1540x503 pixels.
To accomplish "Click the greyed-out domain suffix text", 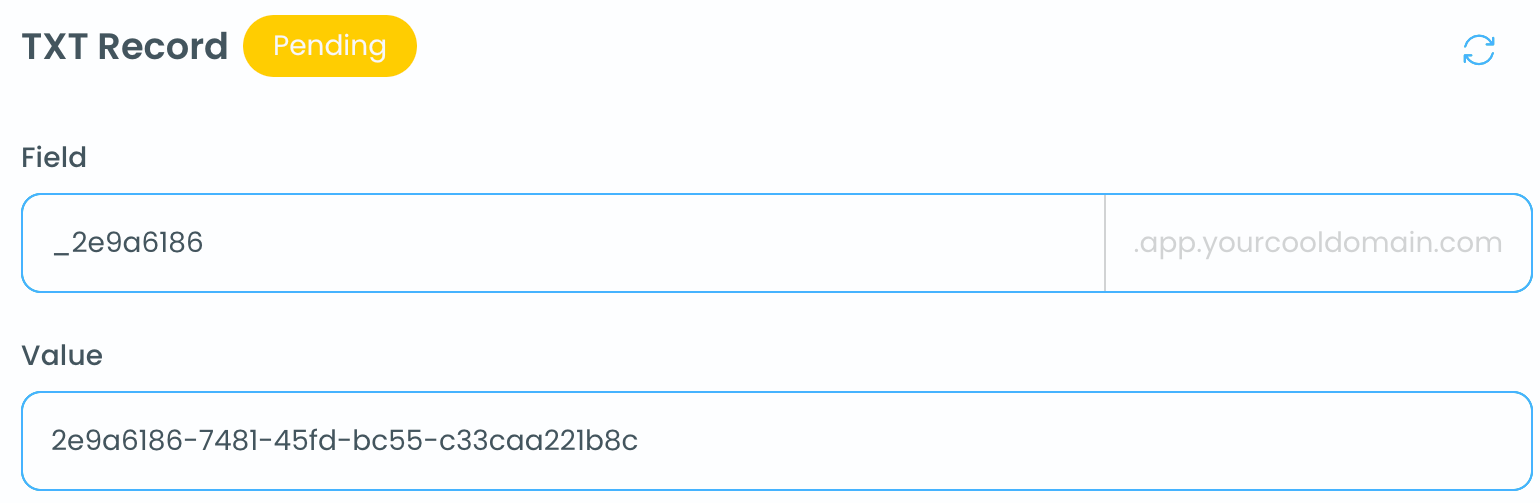I will coord(1317,243).
